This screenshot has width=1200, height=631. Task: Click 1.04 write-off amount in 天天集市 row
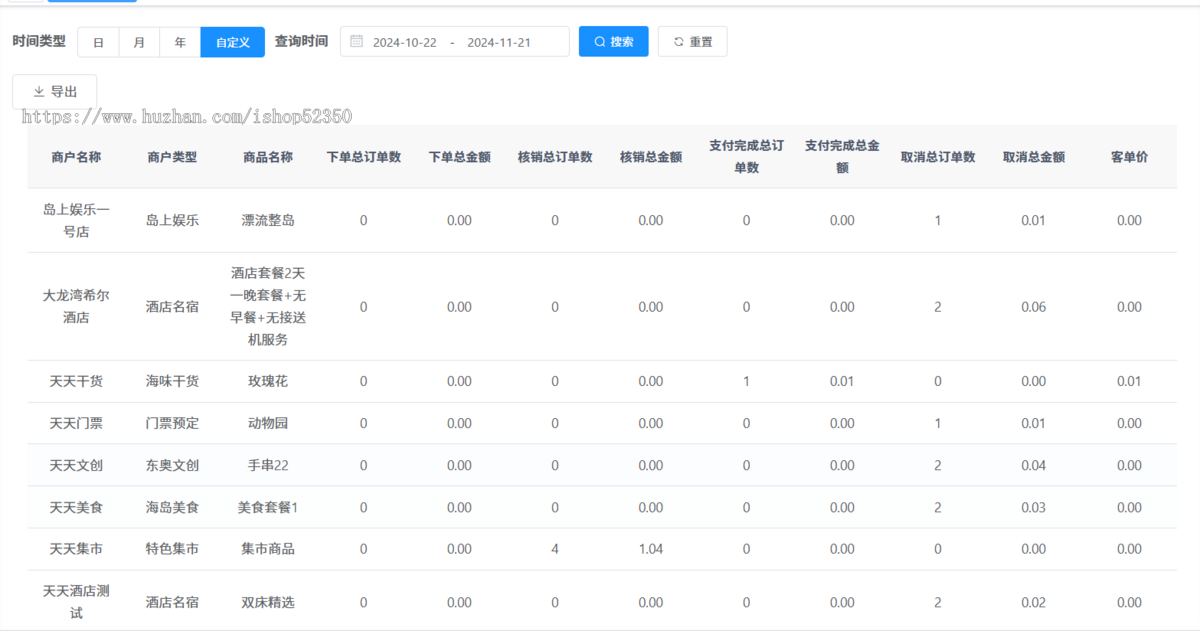(x=651, y=549)
